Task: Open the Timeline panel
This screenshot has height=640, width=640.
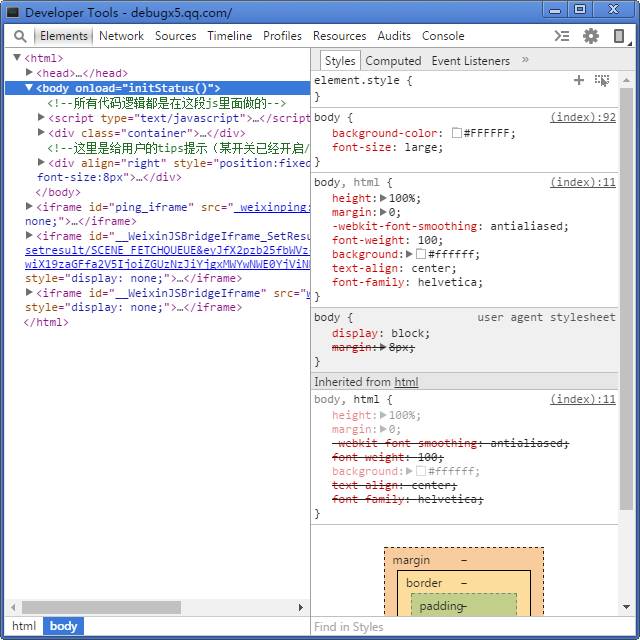Action: click(229, 36)
